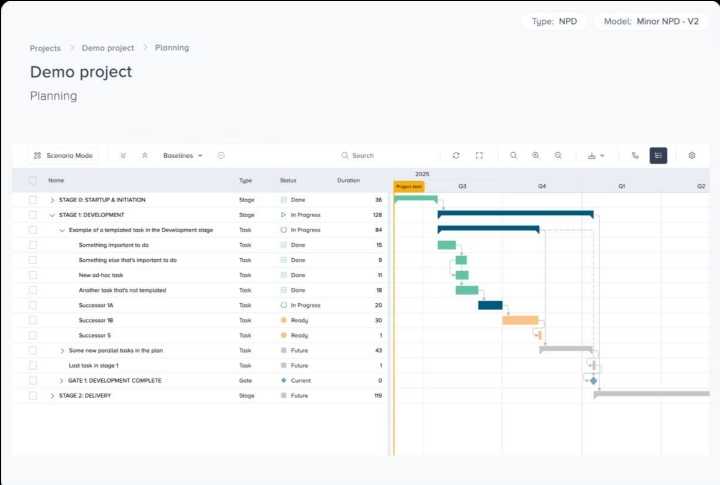Screen dimensions: 720x485
Task: Click the critical path icon beside list view
Action: (x=635, y=155)
